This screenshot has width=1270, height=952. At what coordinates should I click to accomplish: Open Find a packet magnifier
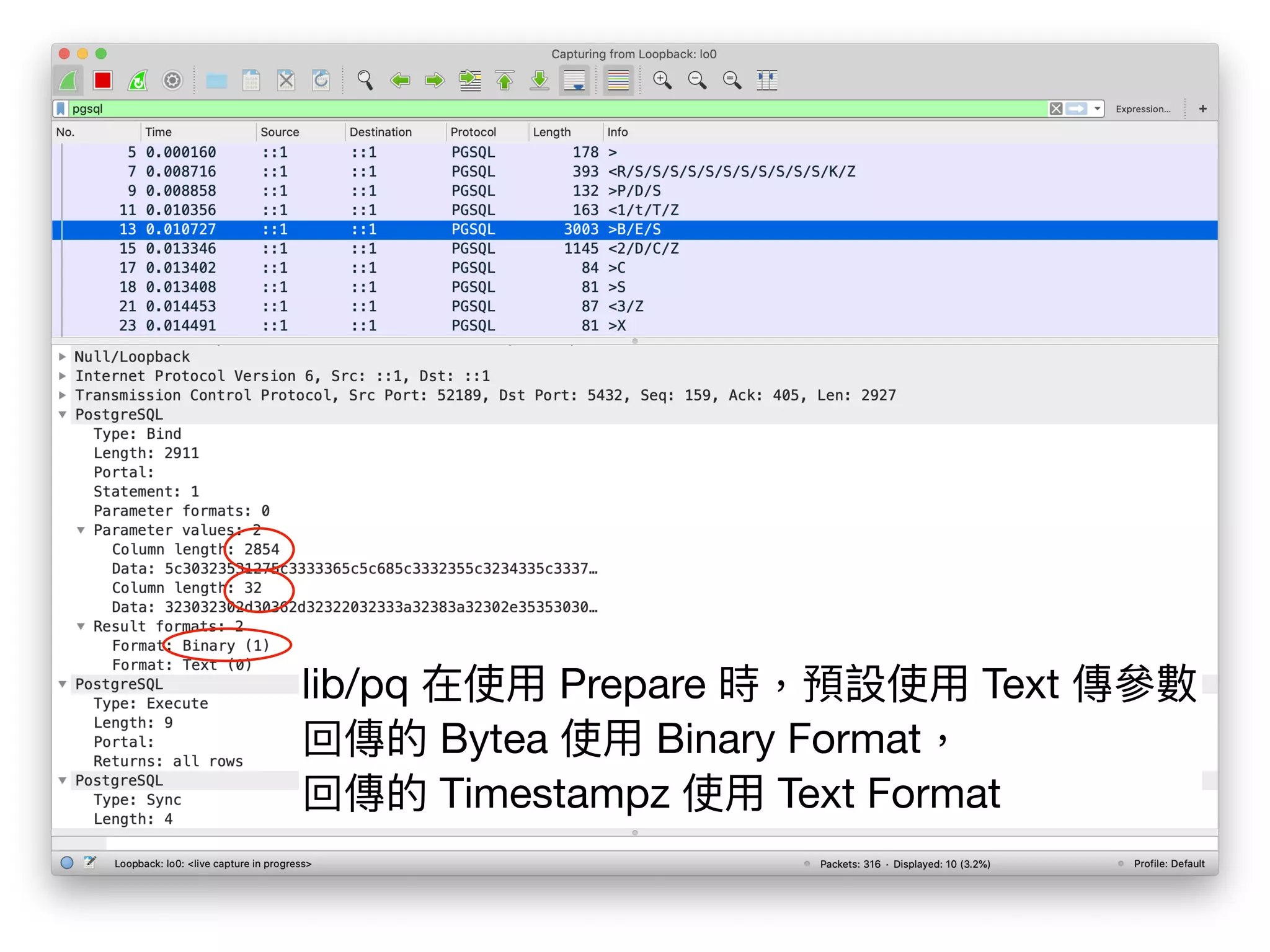365,81
